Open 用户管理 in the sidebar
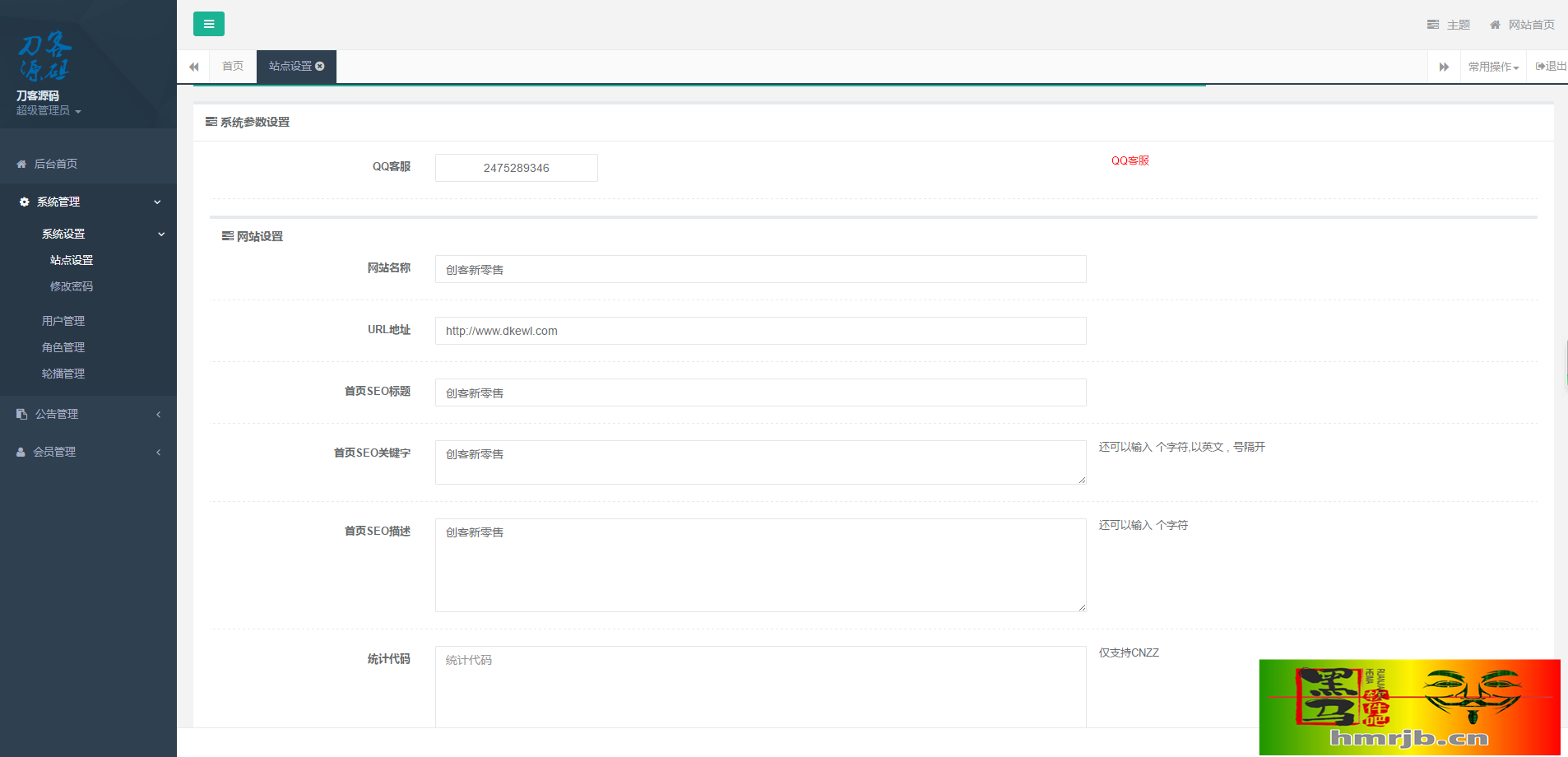 coord(63,321)
